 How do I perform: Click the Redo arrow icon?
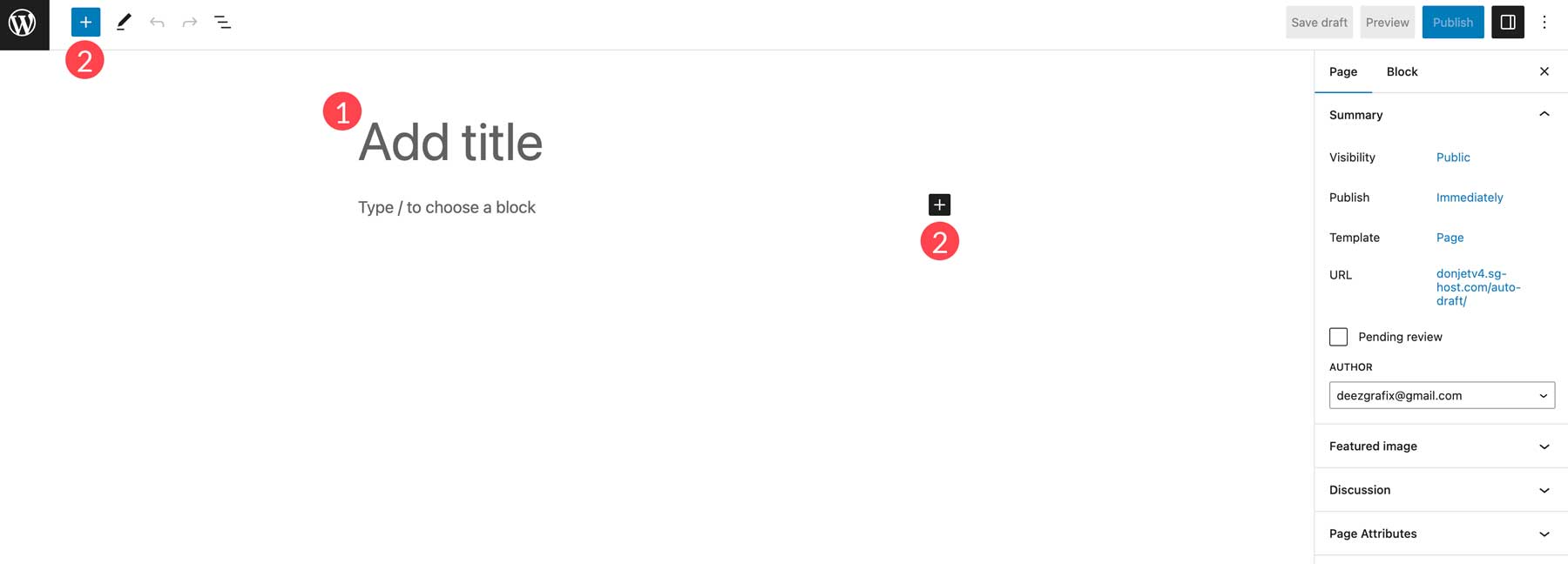coord(189,23)
